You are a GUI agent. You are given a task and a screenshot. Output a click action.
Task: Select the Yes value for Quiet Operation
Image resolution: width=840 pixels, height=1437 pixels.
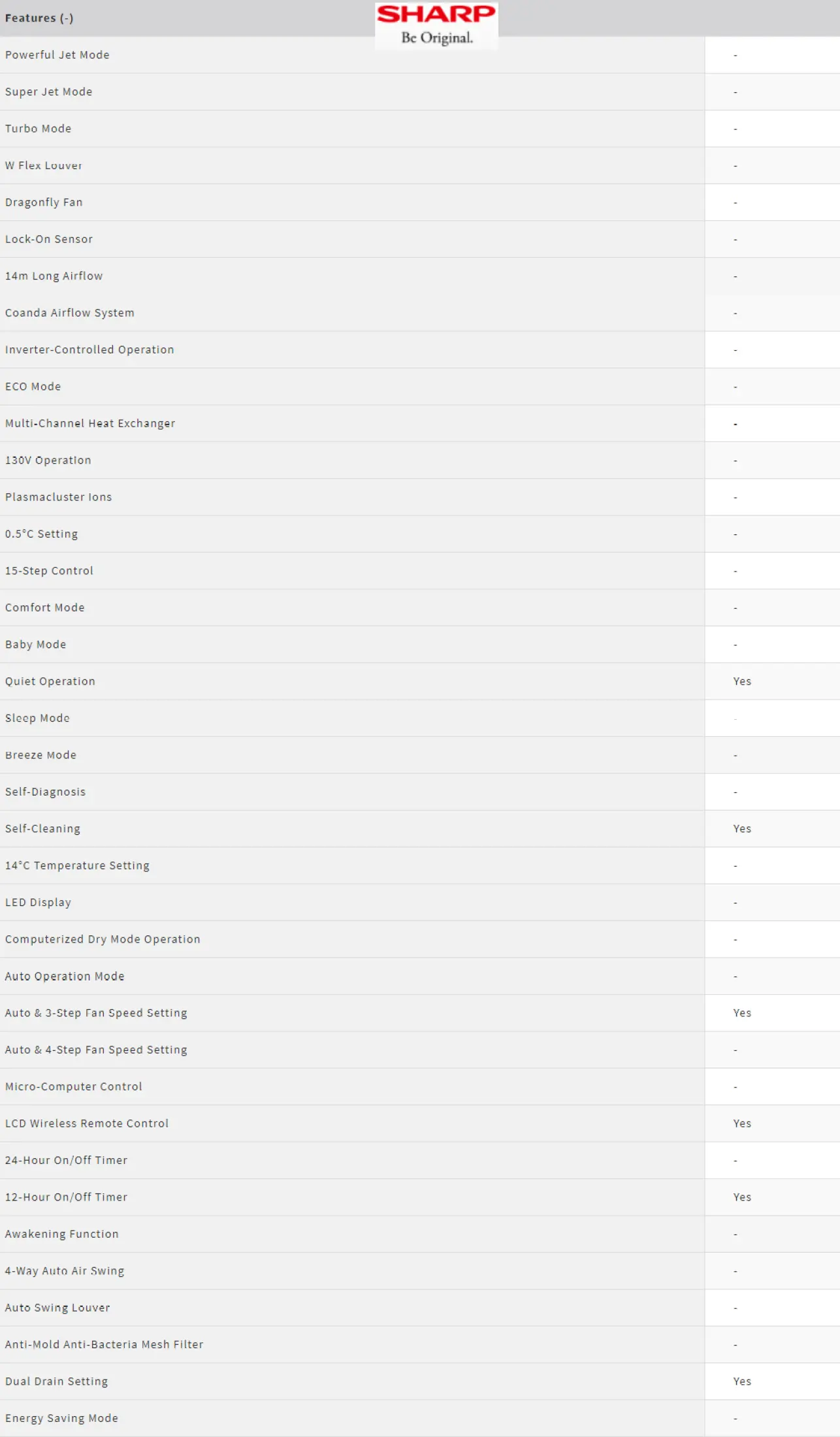click(x=742, y=681)
